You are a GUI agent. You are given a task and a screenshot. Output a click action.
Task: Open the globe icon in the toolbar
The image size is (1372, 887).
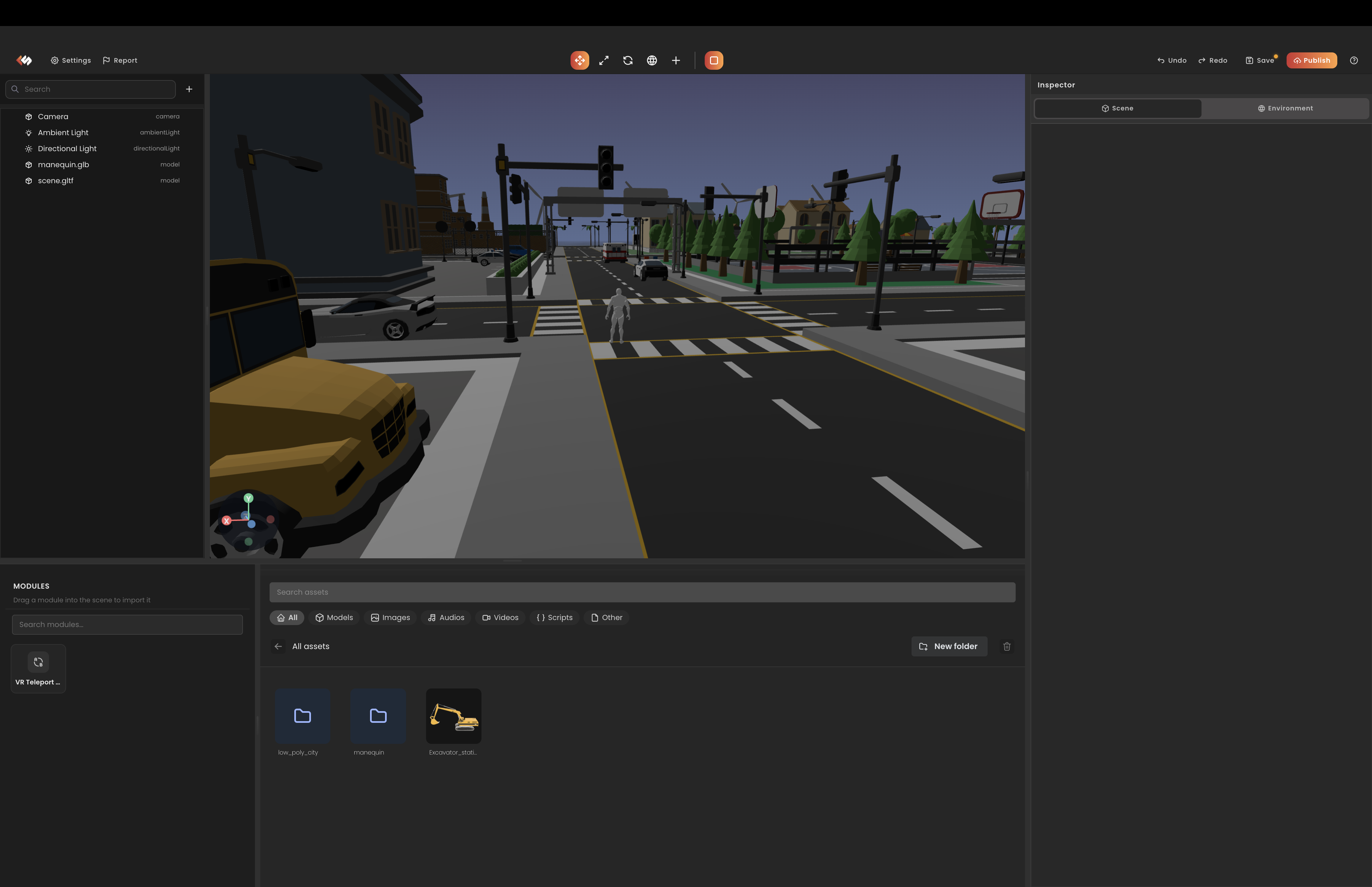pos(652,60)
